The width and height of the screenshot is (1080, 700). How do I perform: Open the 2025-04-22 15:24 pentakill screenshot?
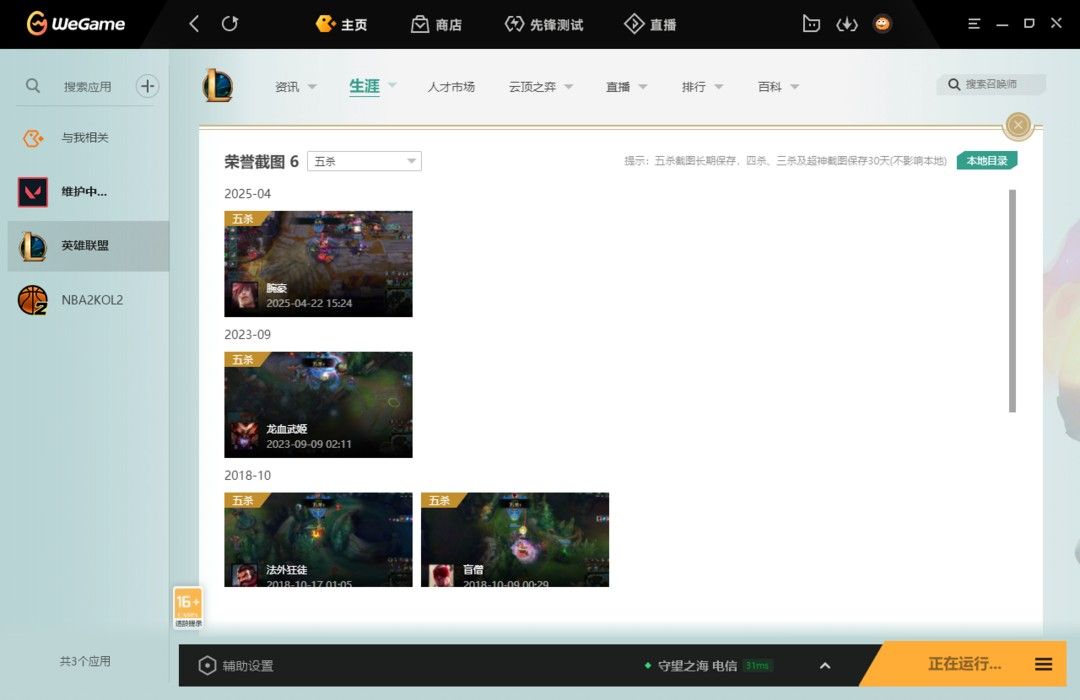(x=318, y=264)
